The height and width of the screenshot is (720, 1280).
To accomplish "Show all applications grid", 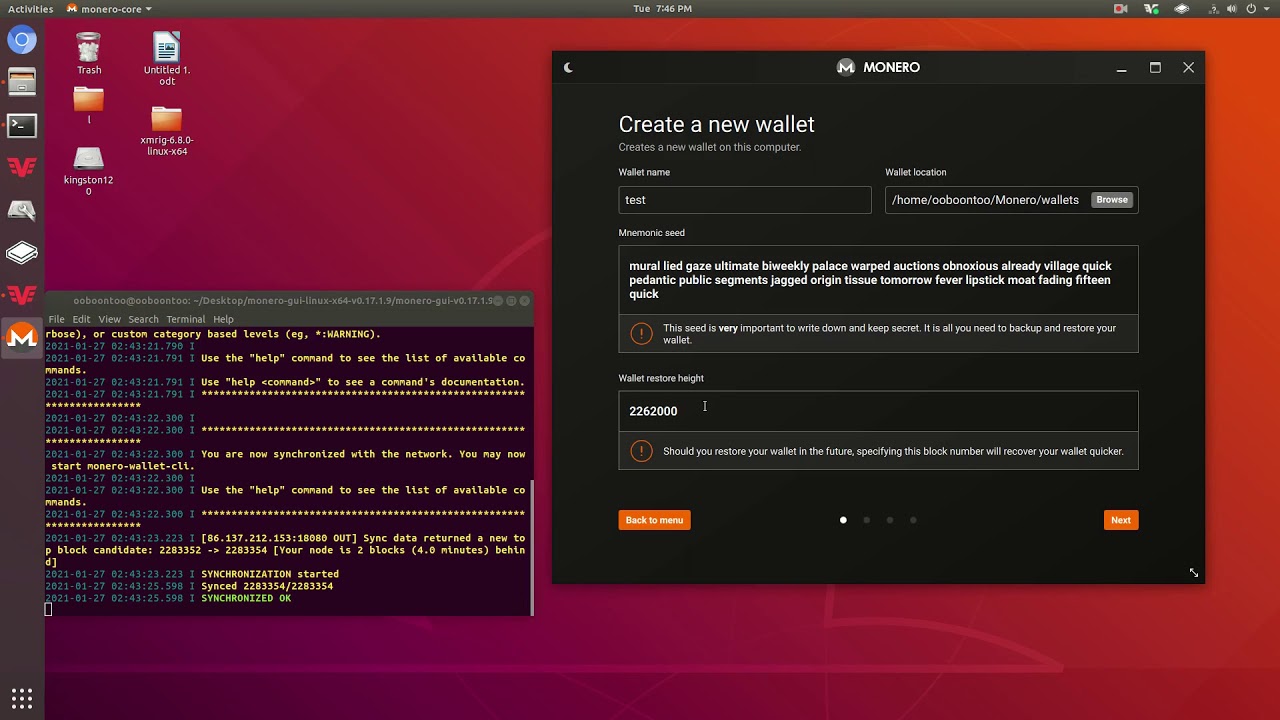I will coord(22,698).
